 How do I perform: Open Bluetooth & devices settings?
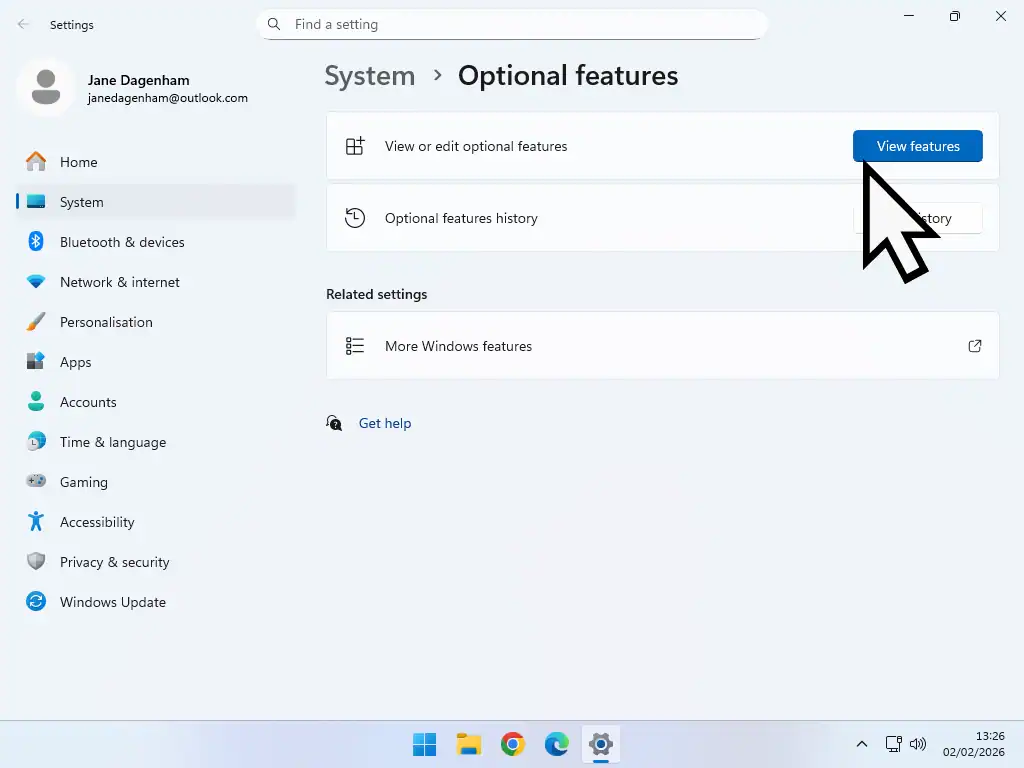click(122, 242)
